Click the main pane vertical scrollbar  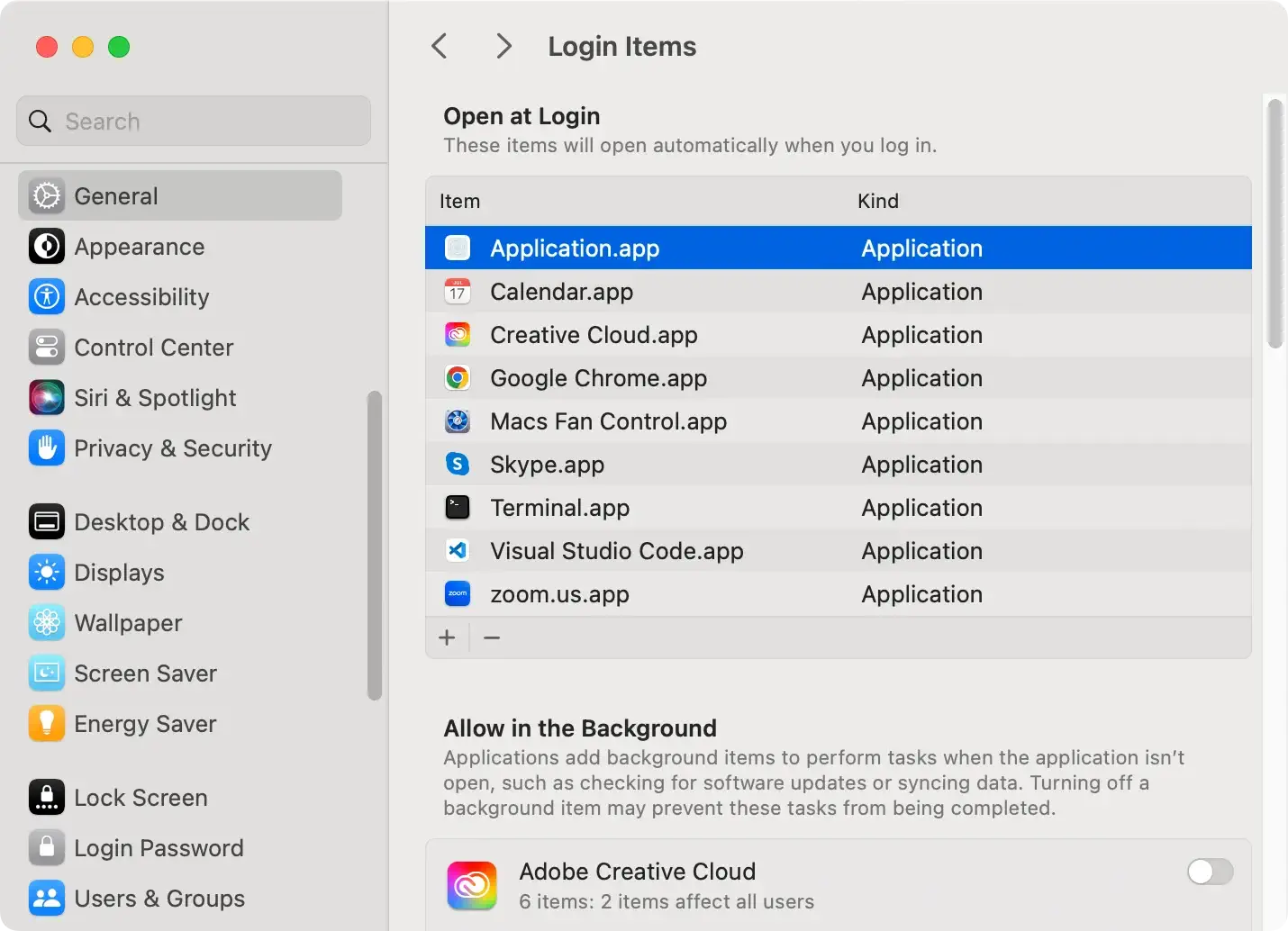click(x=1274, y=225)
